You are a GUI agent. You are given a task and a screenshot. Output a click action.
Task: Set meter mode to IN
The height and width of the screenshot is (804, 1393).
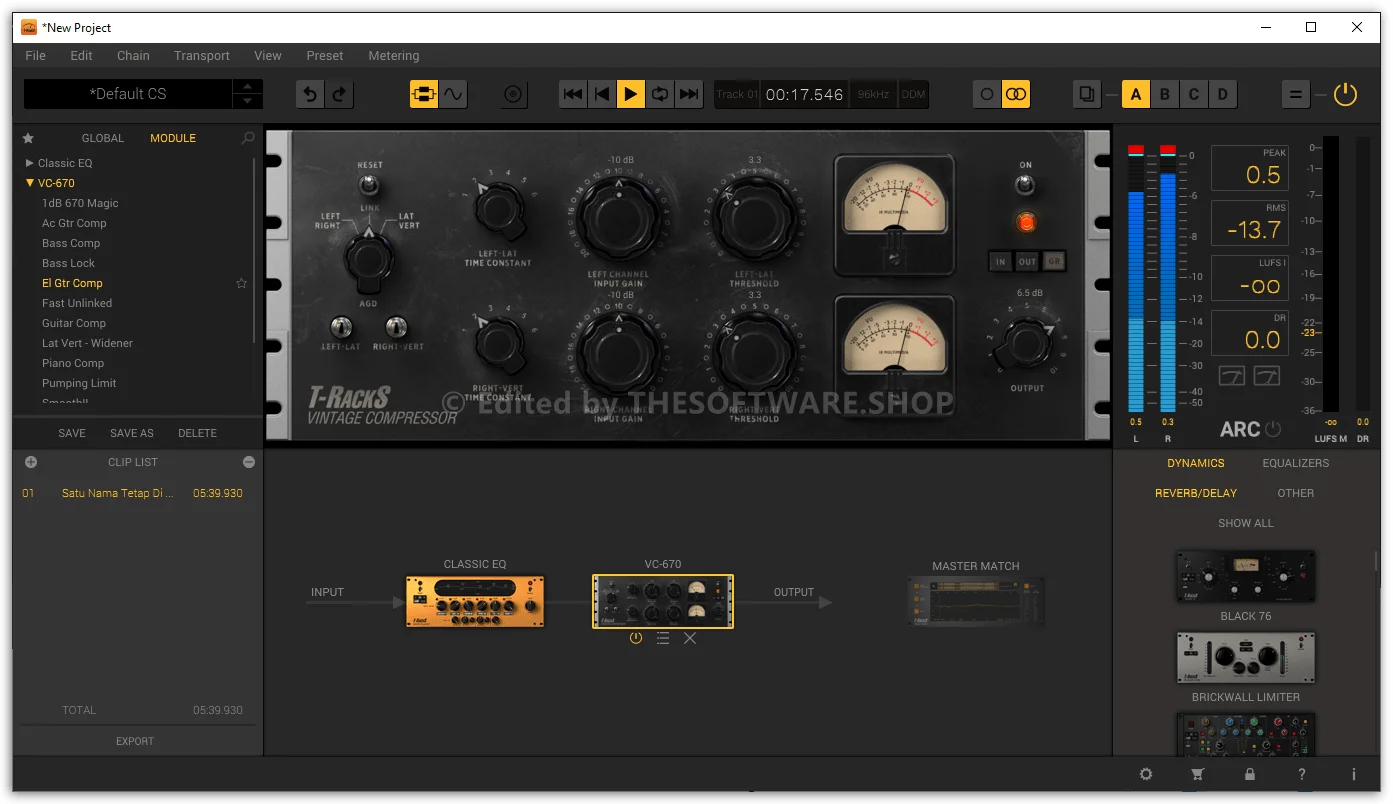click(1000, 262)
